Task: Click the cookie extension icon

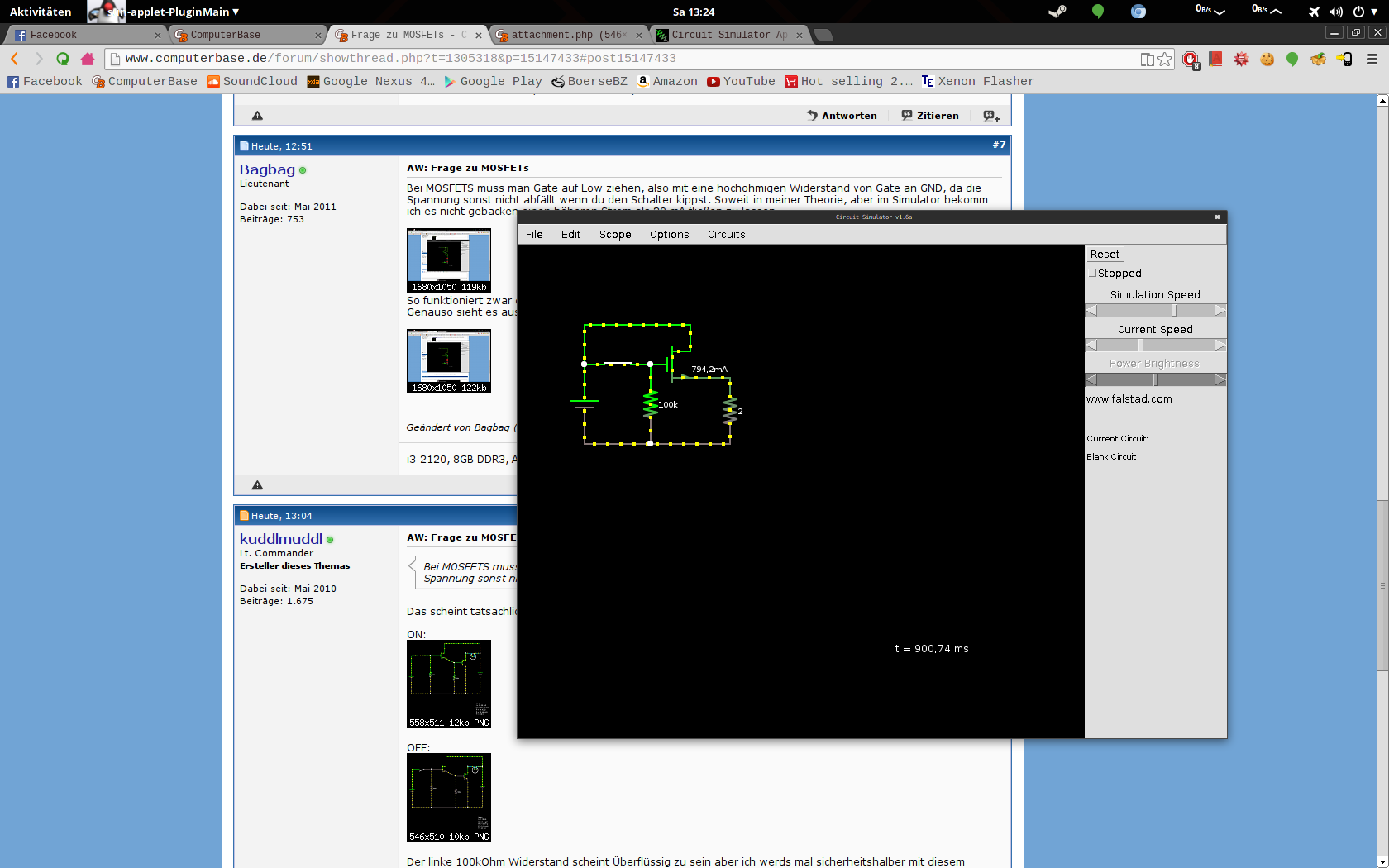Action: [1267, 59]
